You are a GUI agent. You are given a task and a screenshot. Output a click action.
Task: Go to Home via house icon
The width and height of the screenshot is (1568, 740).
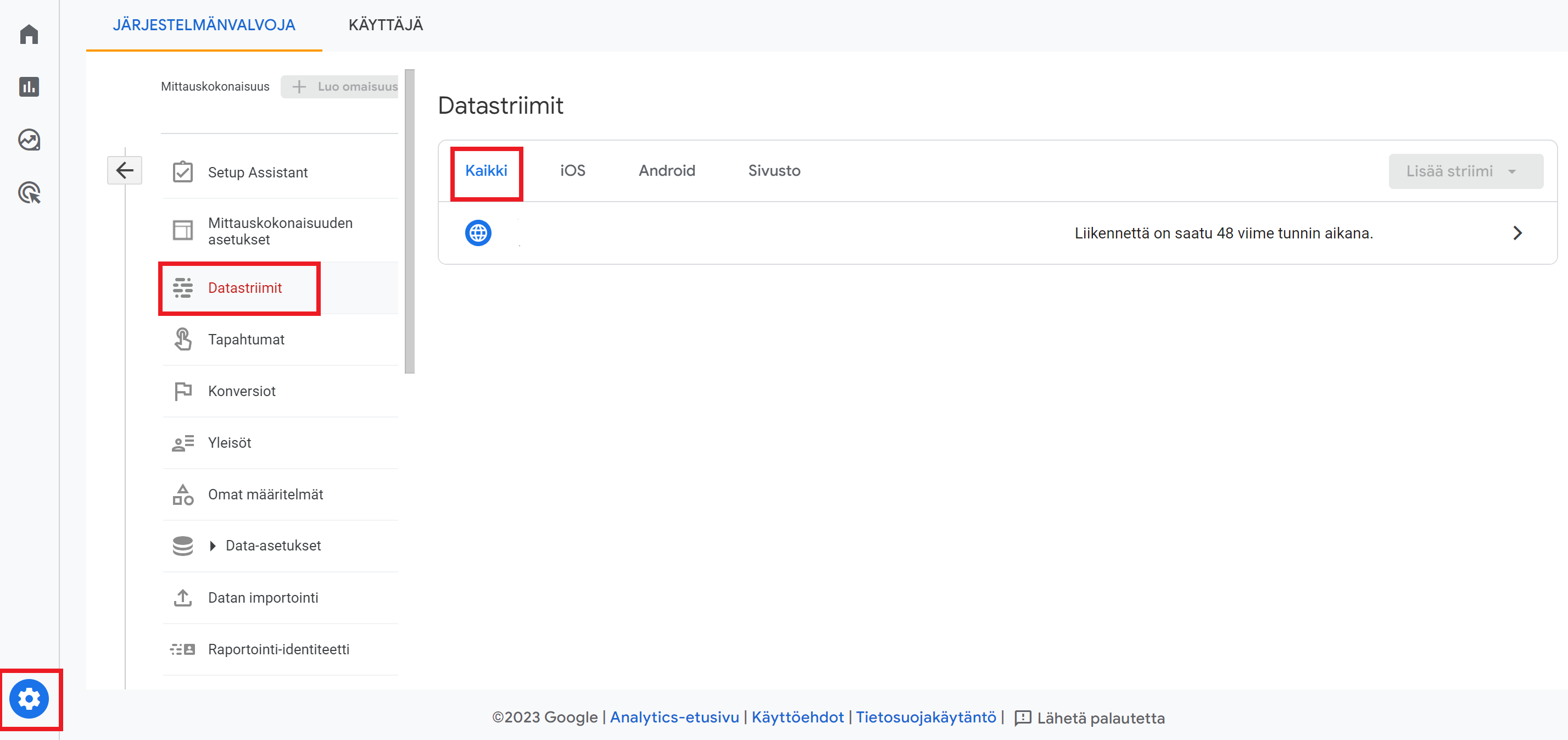tap(29, 34)
